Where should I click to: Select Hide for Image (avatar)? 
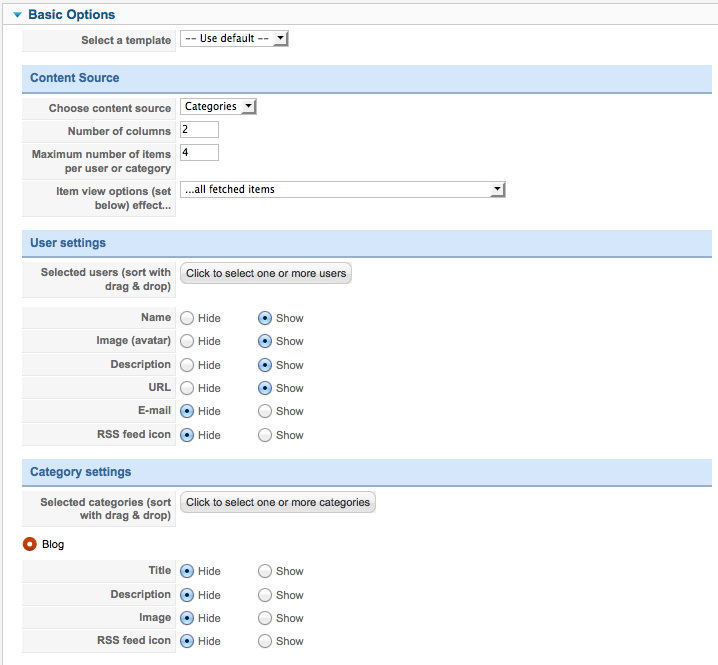tap(187, 341)
